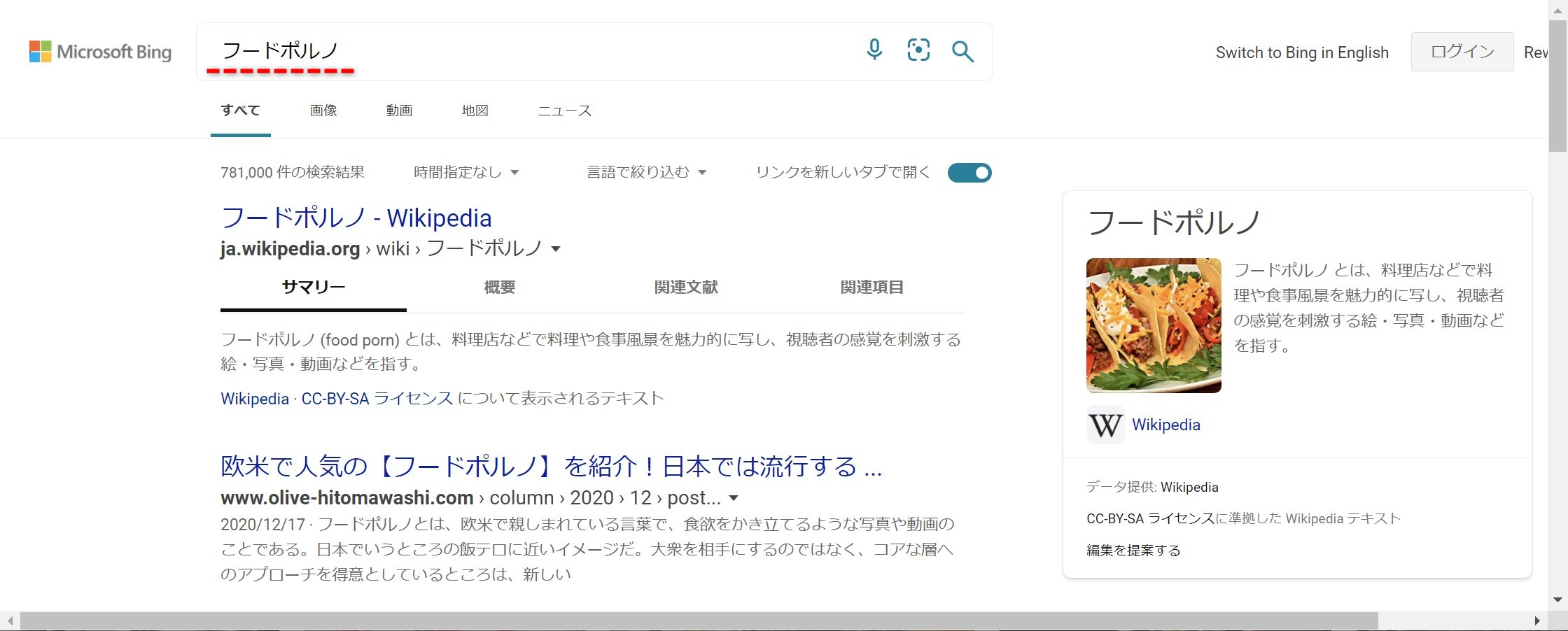Image resolution: width=1568 pixels, height=631 pixels.
Task: Open the 言語で絞り込む language filter dropdown
Action: click(x=646, y=172)
